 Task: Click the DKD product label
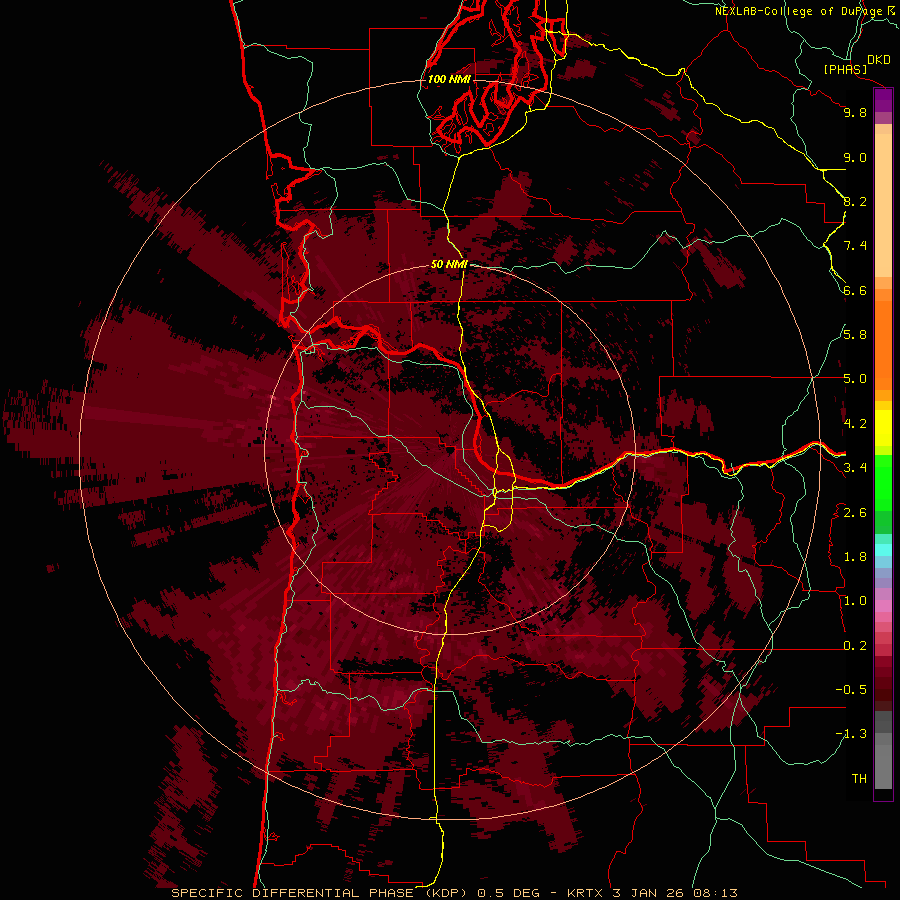[878, 60]
